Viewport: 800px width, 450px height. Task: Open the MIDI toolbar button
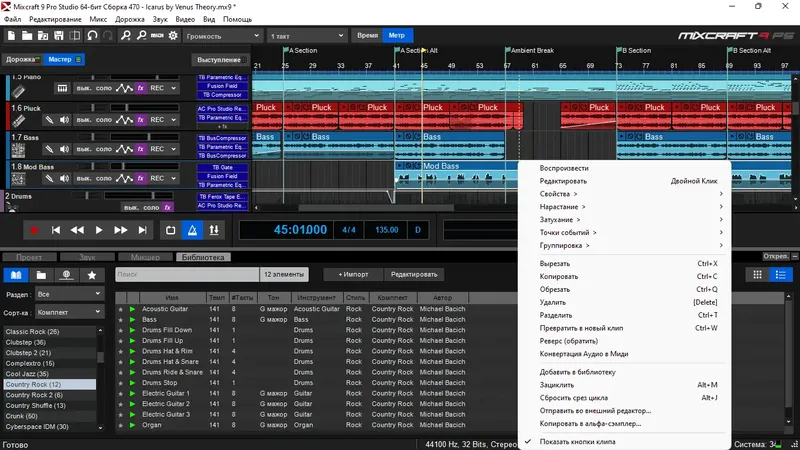pyautogui.click(x=157, y=36)
